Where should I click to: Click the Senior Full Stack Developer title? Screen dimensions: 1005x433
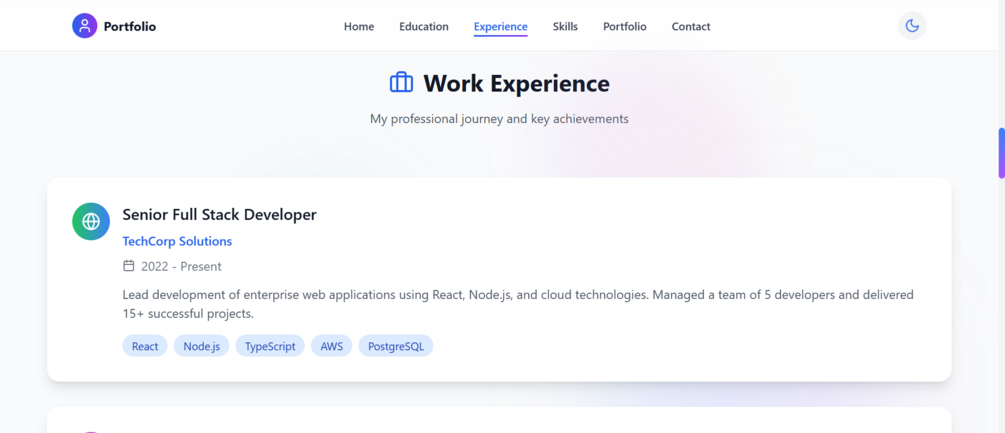[x=219, y=215]
